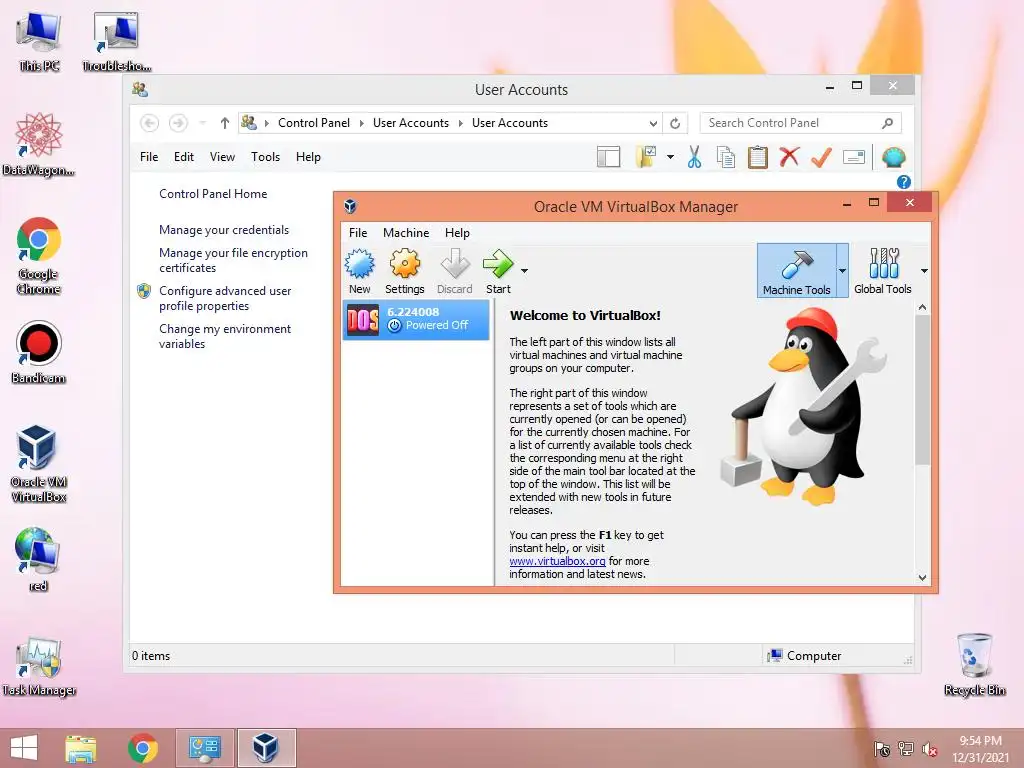Click the Paste clipboard icon
1024x768 pixels.
pyautogui.click(x=758, y=157)
